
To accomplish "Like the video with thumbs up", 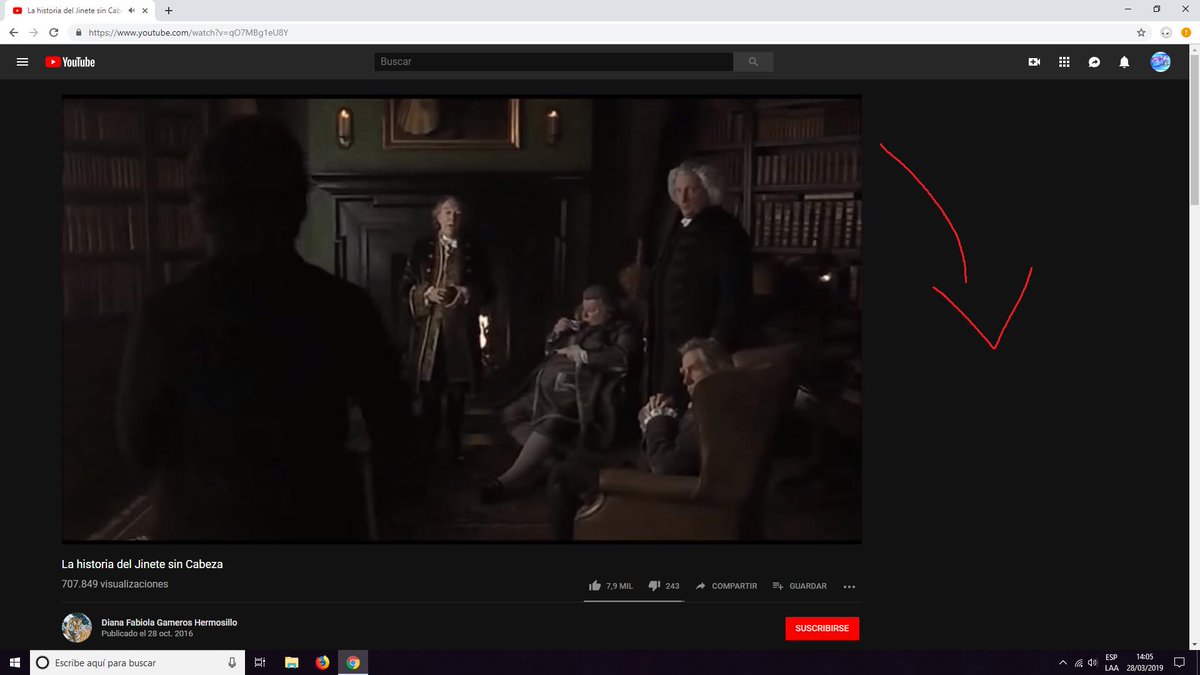I will coord(610,586).
